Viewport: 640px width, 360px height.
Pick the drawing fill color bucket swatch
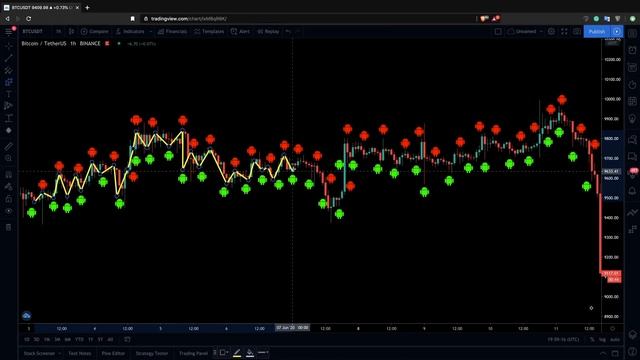[x=250, y=353]
